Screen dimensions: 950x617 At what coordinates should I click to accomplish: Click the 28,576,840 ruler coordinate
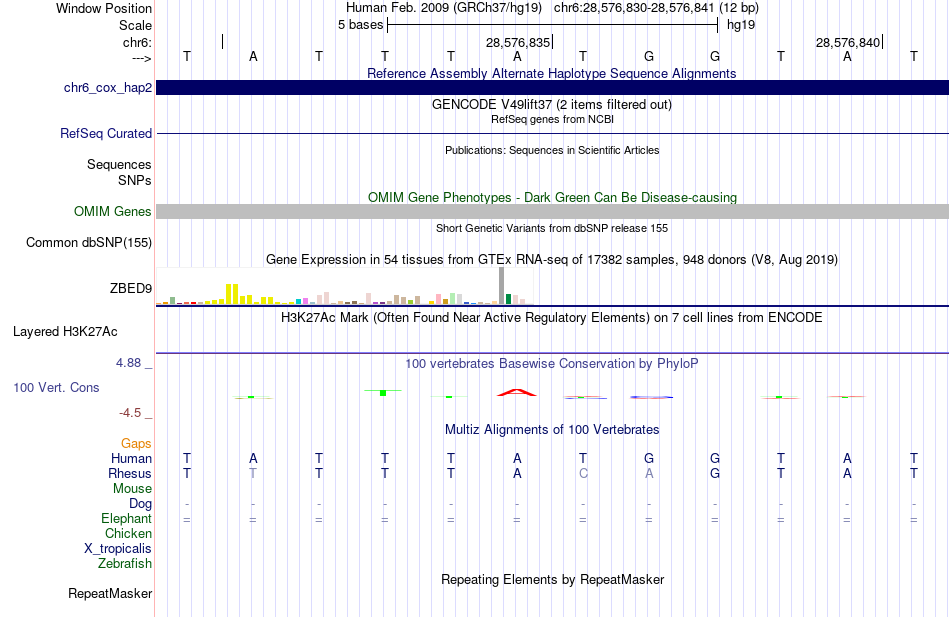point(848,42)
